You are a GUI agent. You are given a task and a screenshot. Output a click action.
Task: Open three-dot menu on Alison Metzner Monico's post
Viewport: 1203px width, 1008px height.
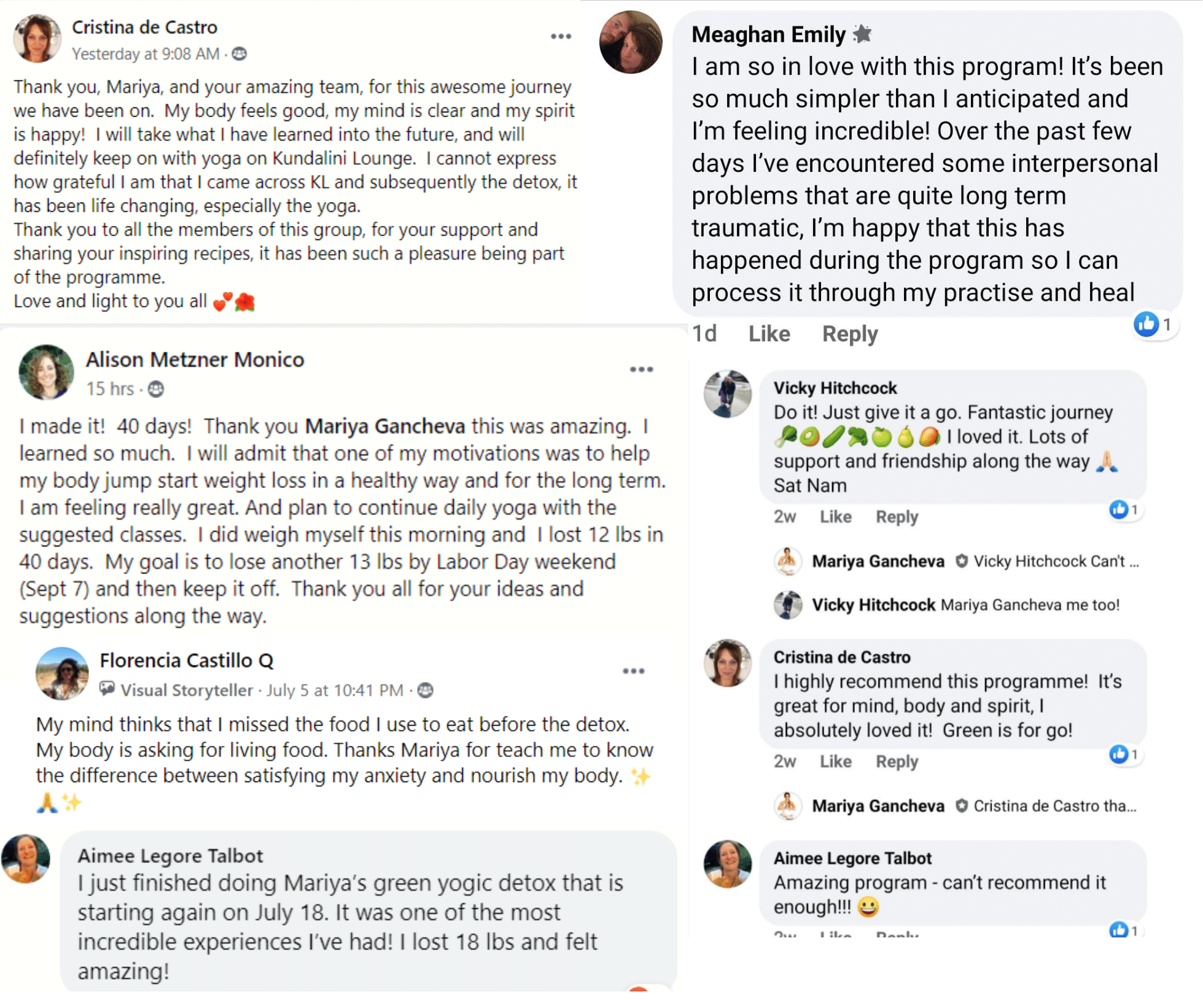point(641,370)
